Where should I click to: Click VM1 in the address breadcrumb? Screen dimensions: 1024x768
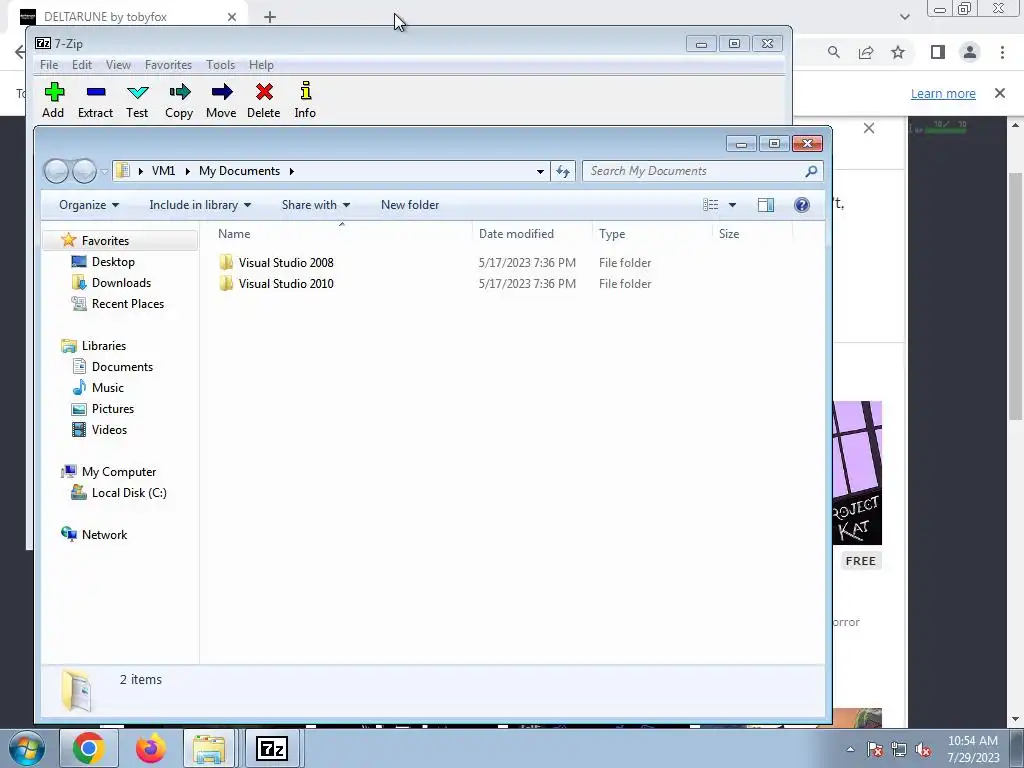pyautogui.click(x=163, y=171)
